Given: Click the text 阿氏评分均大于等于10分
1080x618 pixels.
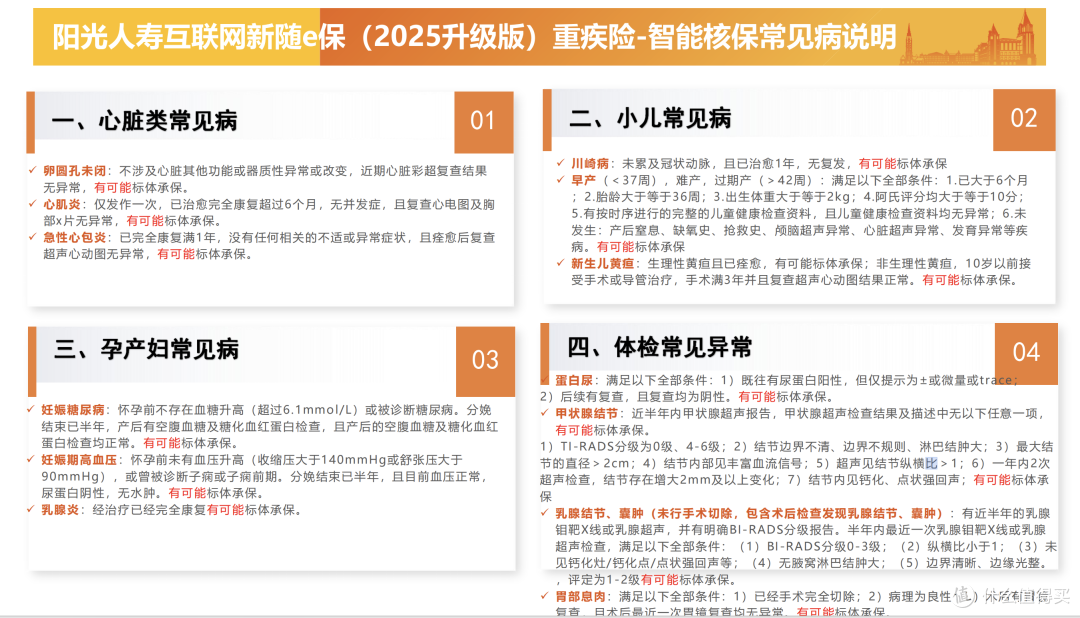Looking at the screenshot, I should pos(946,197).
